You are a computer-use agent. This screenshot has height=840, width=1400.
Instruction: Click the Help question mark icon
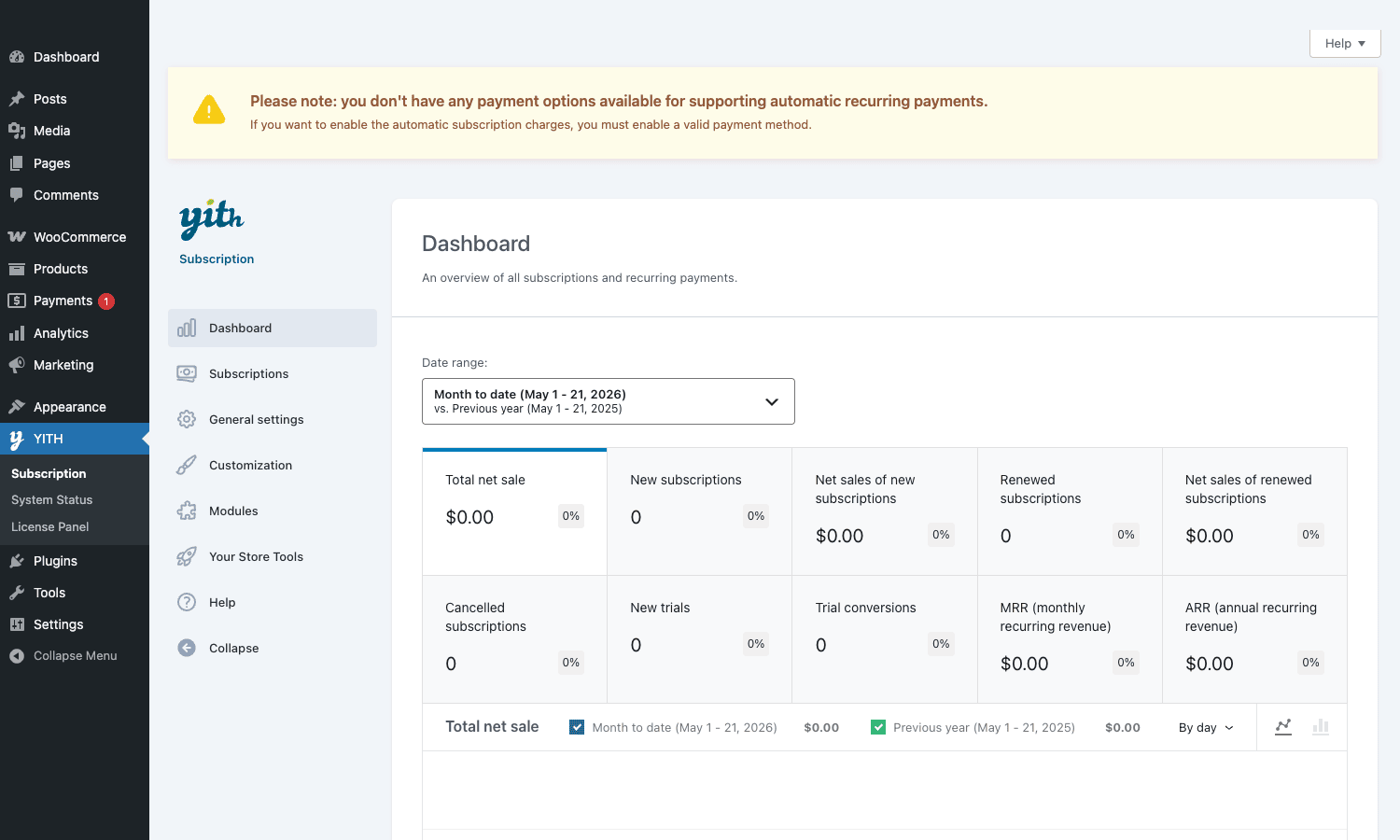click(187, 602)
